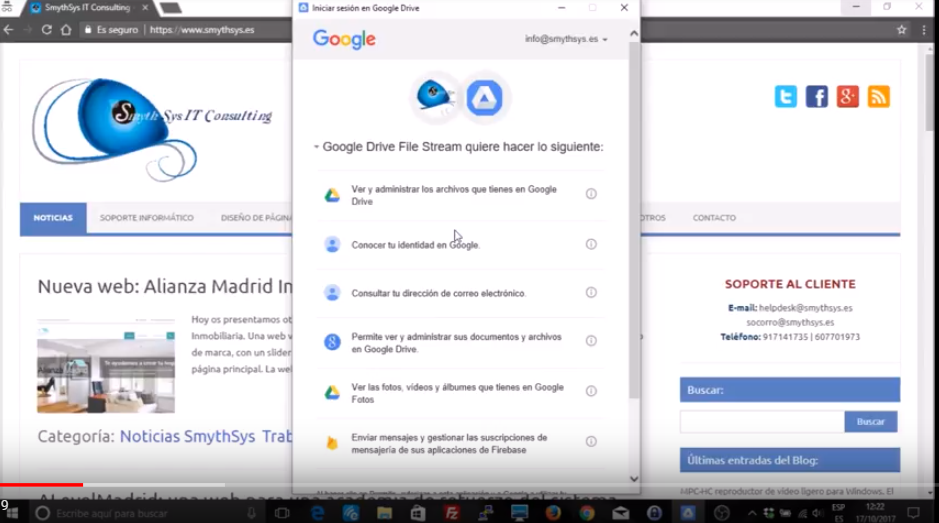Open the RSS feed icon
This screenshot has height=523, width=939.
coord(879,97)
